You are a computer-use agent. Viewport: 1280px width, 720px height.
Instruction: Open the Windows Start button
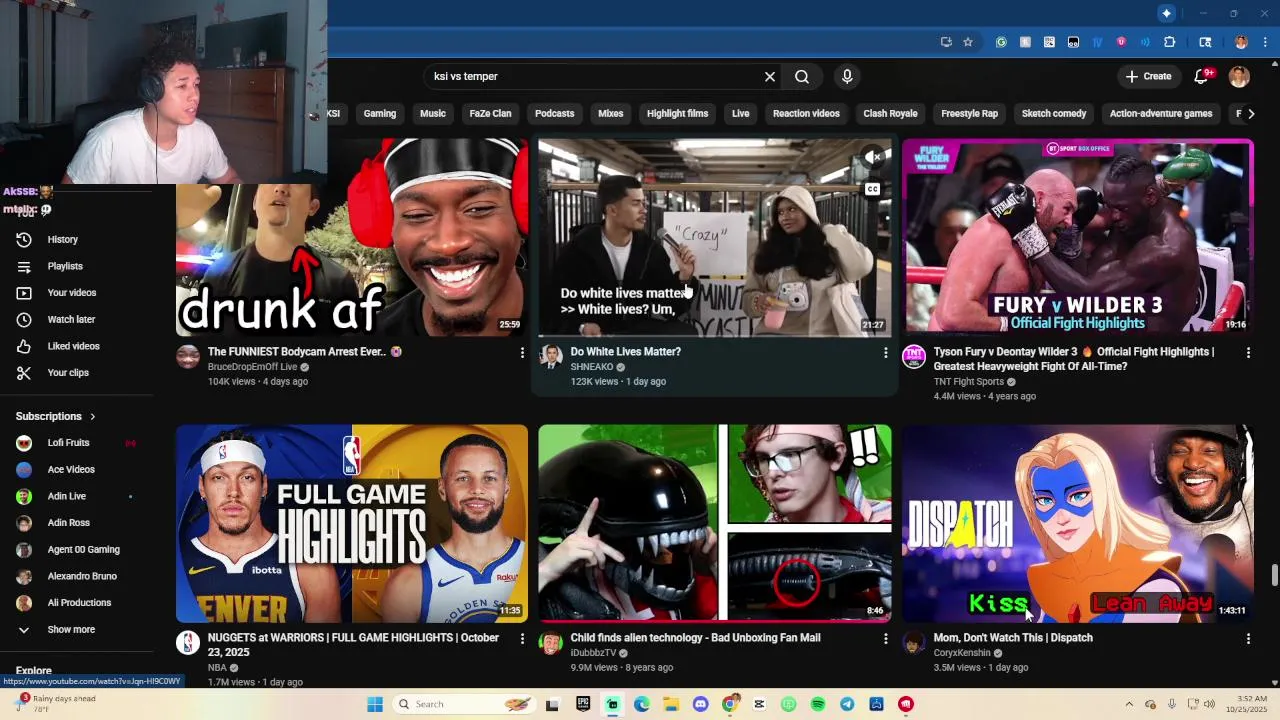coord(375,704)
